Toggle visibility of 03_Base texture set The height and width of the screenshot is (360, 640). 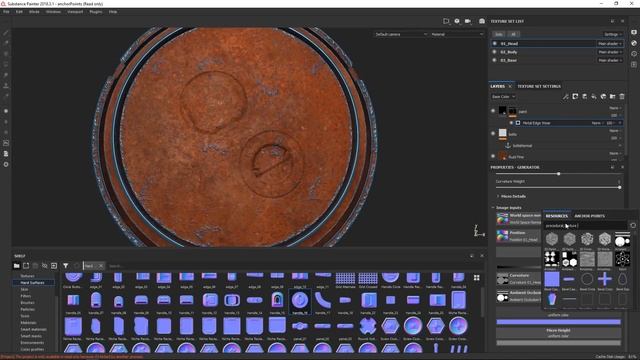click(x=494, y=60)
